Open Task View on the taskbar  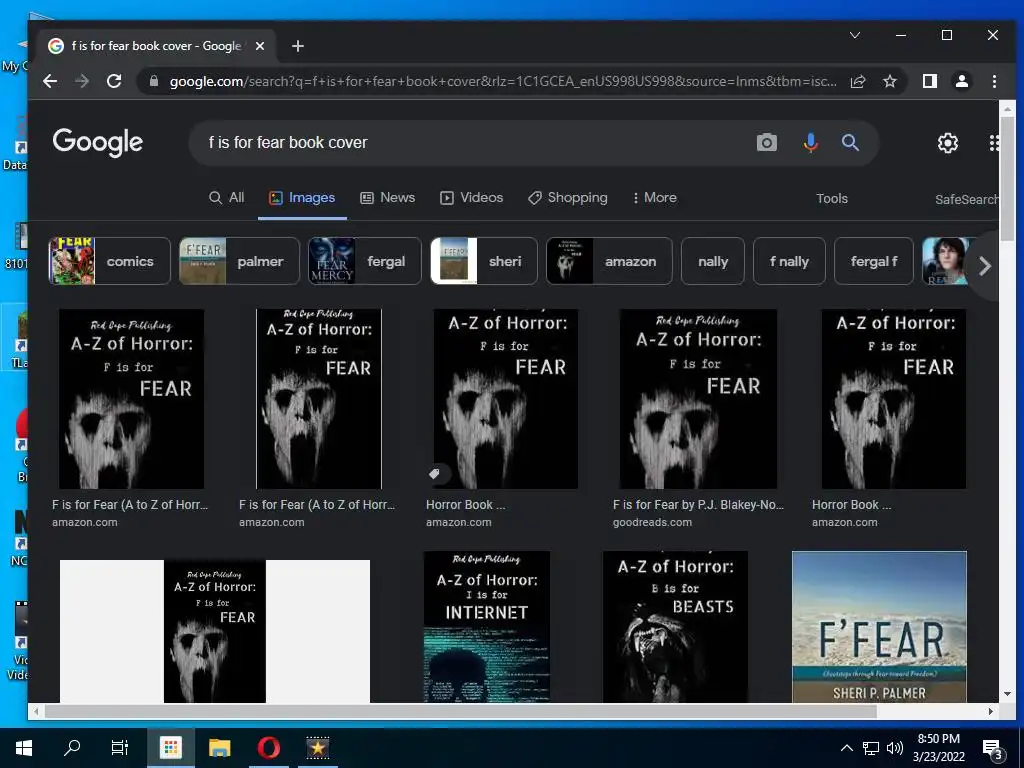(x=120, y=748)
